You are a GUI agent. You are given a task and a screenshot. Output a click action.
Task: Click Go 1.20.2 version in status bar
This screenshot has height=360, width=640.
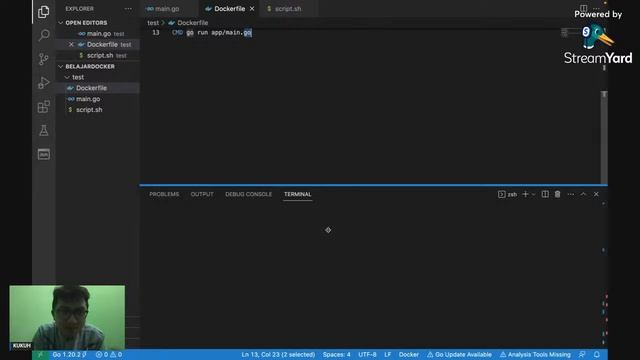tap(69, 355)
